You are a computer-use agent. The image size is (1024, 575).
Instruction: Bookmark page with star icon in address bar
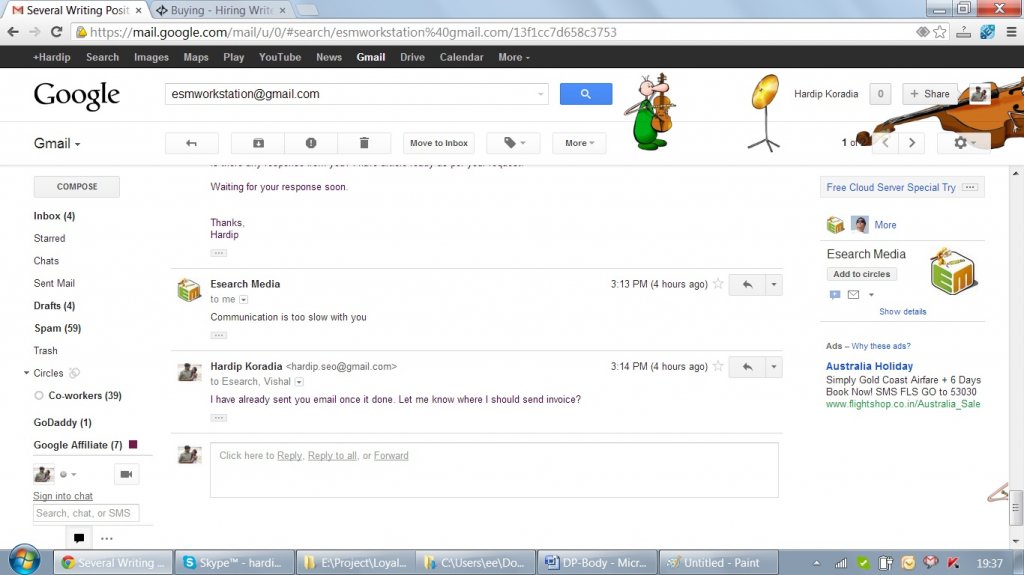tap(940, 32)
